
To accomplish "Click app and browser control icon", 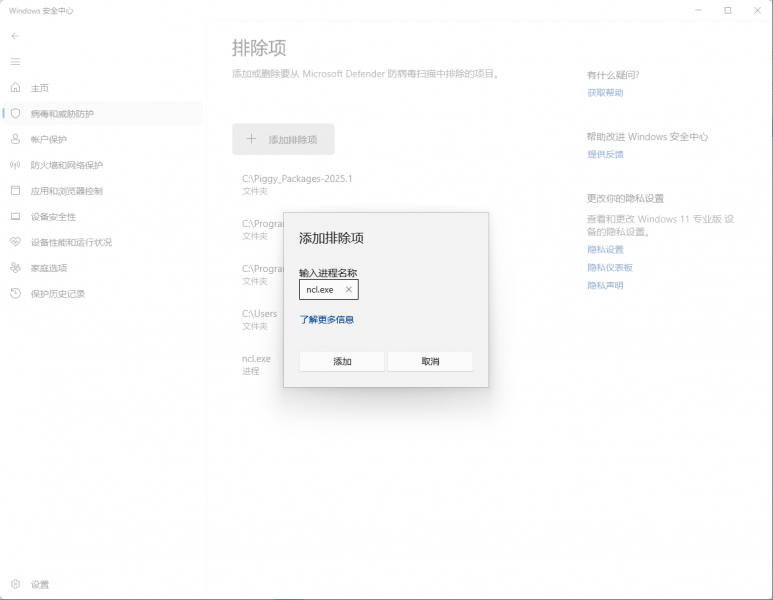I will coord(15,191).
